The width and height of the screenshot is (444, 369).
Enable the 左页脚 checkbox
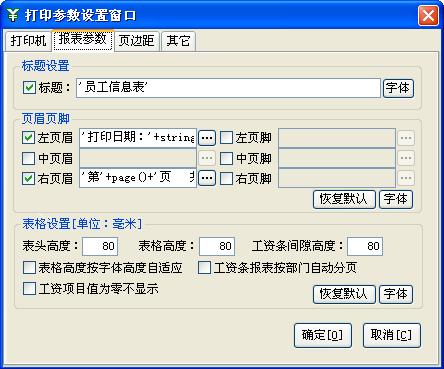click(x=226, y=137)
